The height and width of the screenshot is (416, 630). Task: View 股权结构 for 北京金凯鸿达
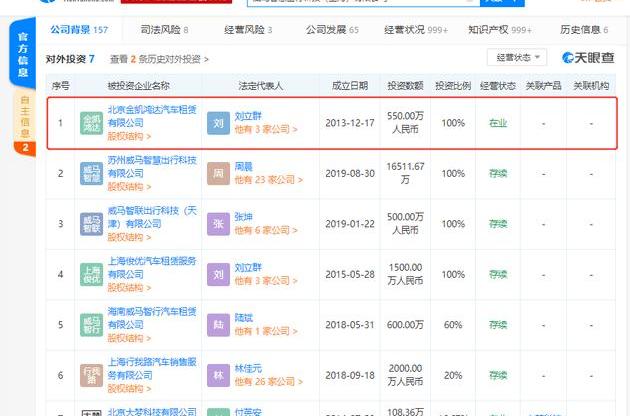(x=129, y=136)
